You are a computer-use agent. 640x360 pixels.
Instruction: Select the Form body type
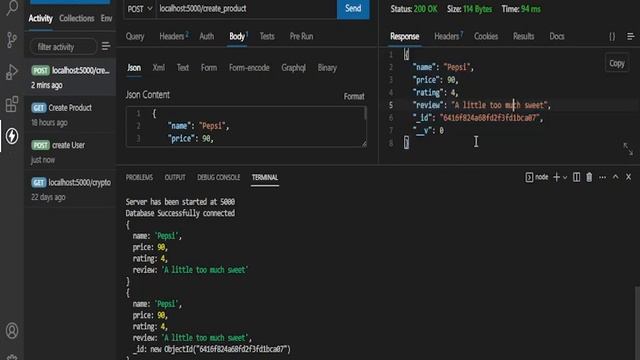click(209, 68)
